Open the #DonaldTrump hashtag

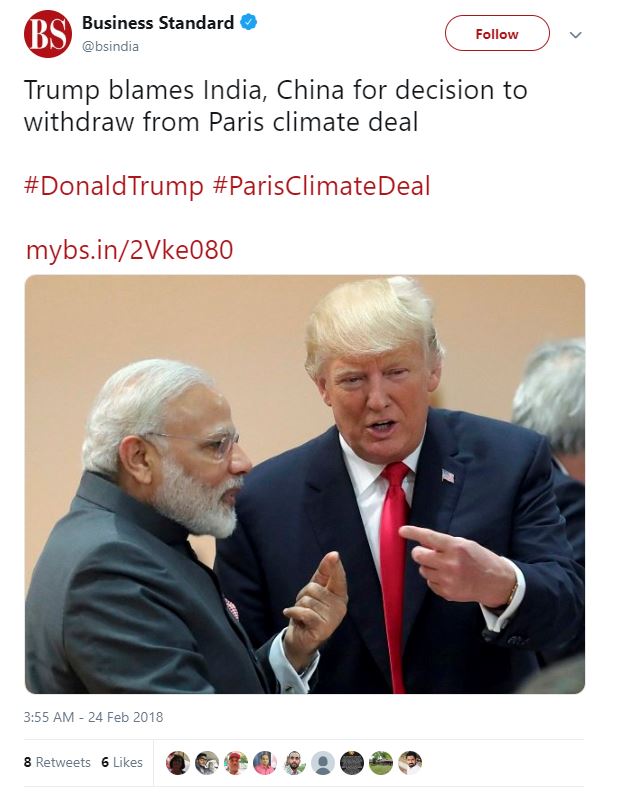(x=112, y=187)
